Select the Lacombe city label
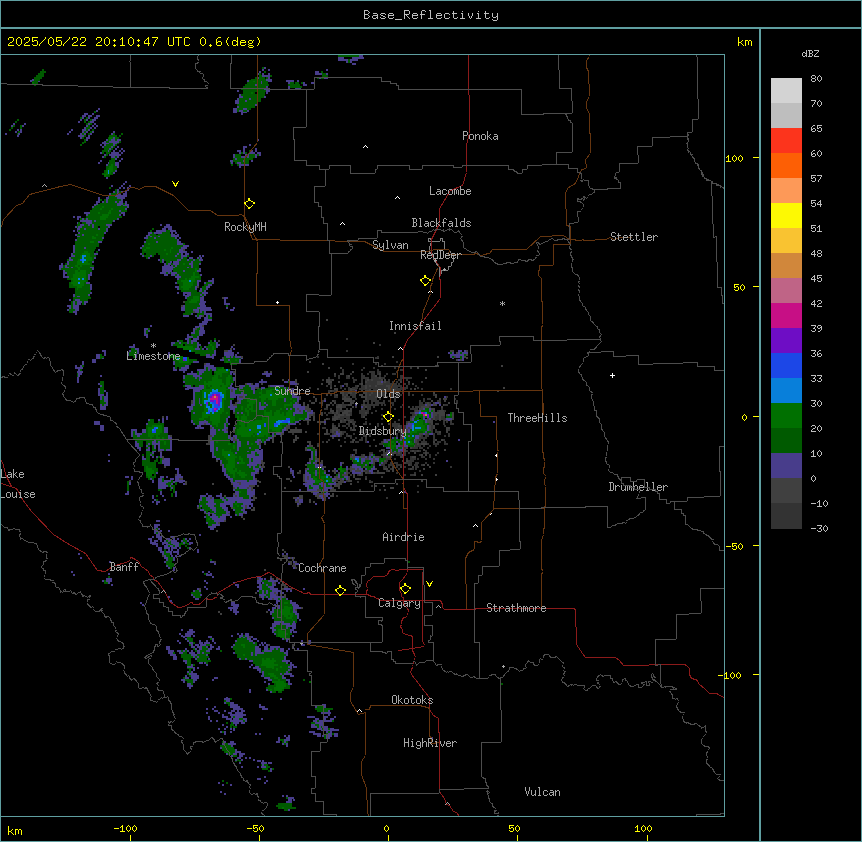862x842 pixels. pyautogui.click(x=450, y=191)
